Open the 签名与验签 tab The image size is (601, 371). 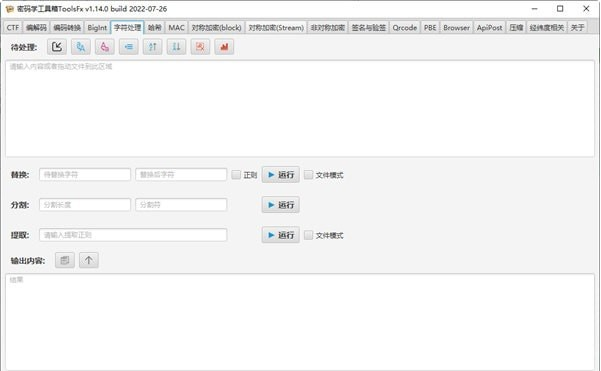[x=369, y=28]
